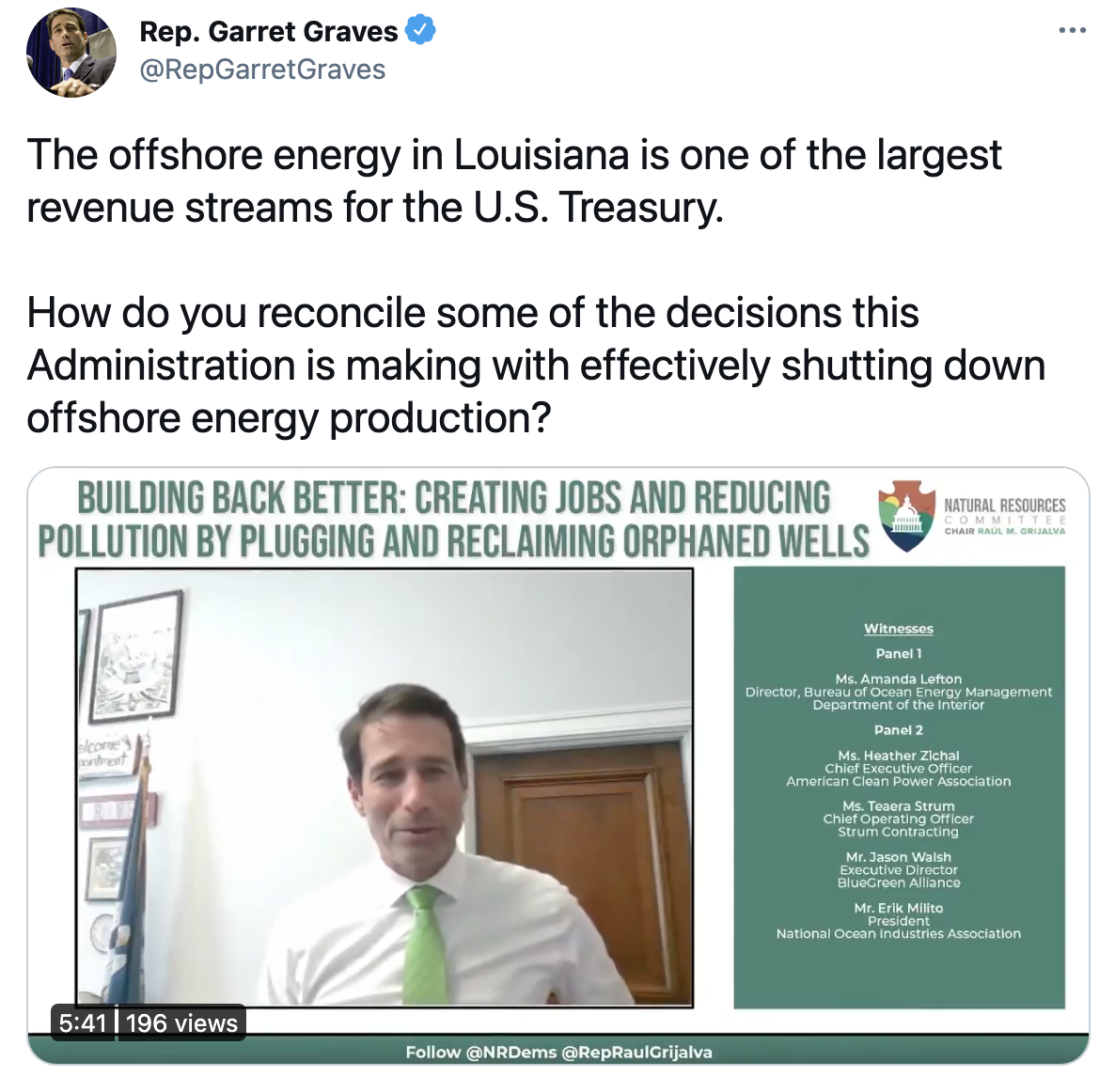Open the Rep. Garret Graves display name

268,31
